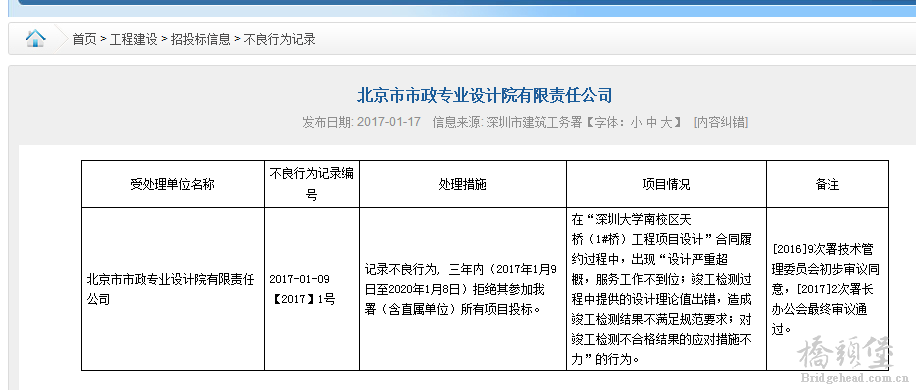Click 信息来源: 深圳市建筑工务署 text

point(507,123)
